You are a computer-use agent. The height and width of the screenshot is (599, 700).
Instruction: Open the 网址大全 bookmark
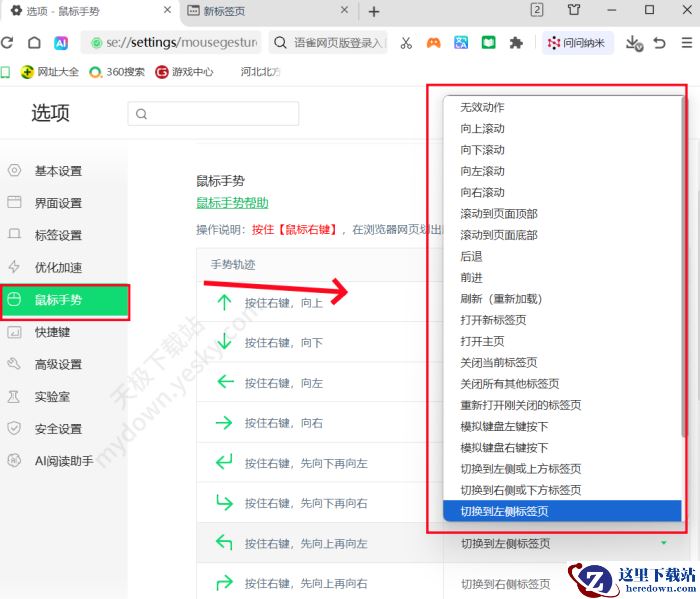(50, 72)
